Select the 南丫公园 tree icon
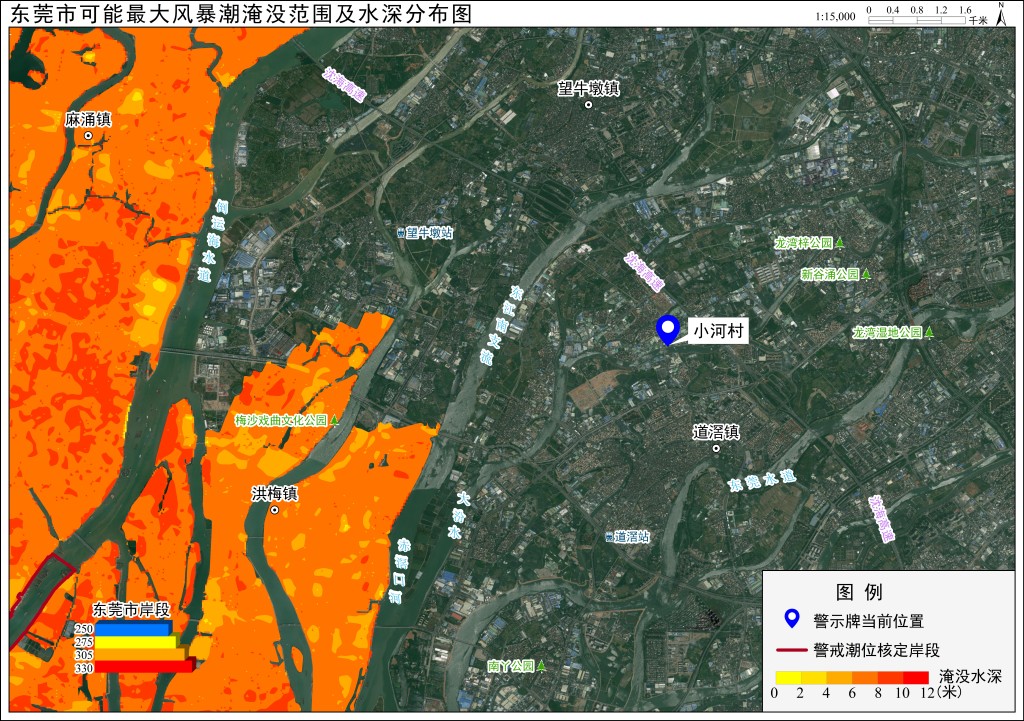This screenshot has width=1024, height=721. [541, 666]
